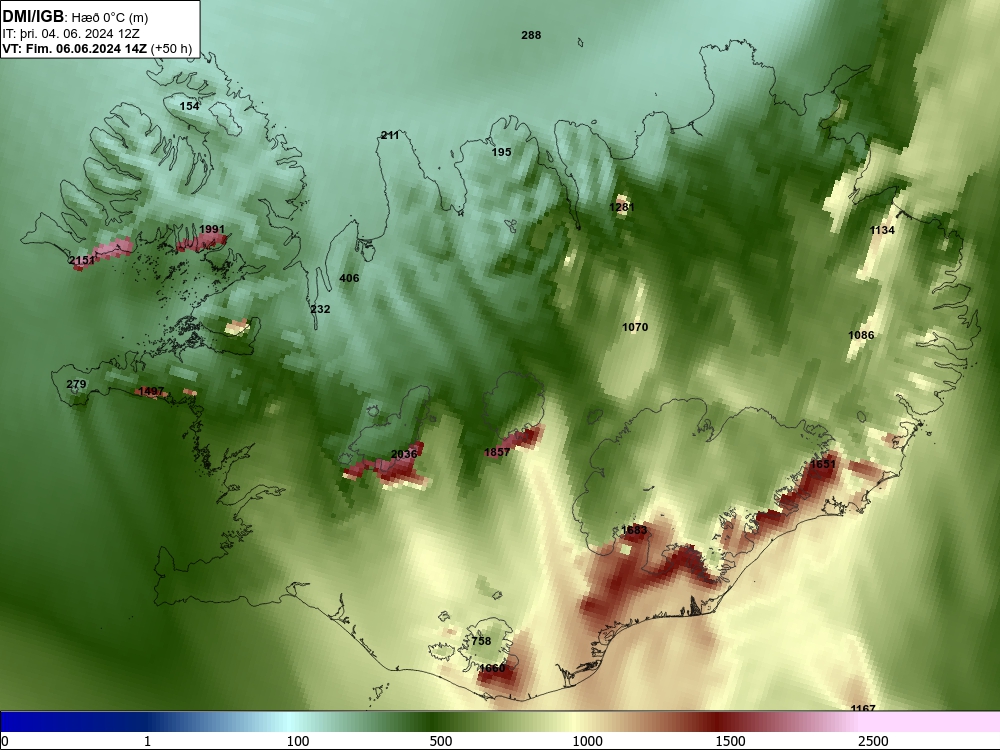This screenshot has width=1000, height=750.
Task: Click the 1 tick on the color scale
Action: coord(147,741)
